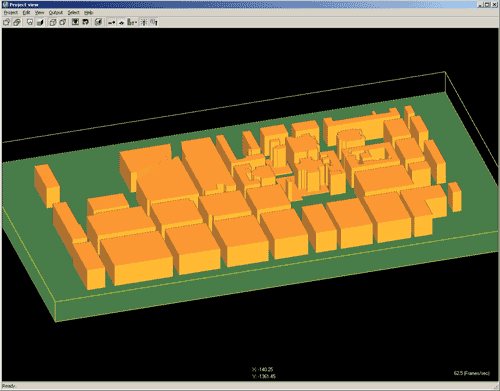Click the dark icon right of filled square
Viewport: 500px width, 391px height.
click(x=85, y=22)
